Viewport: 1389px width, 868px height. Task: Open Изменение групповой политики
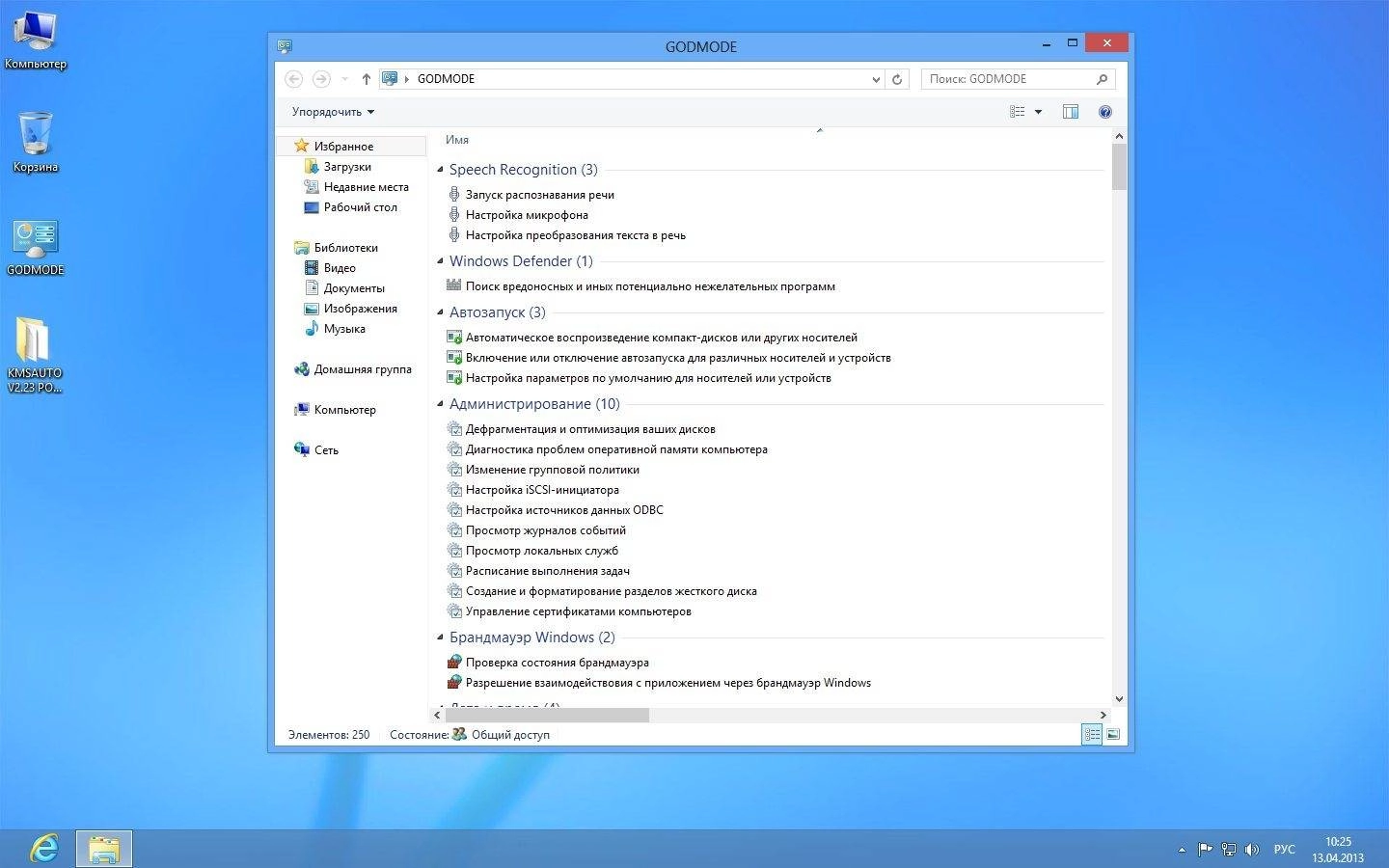pos(544,470)
